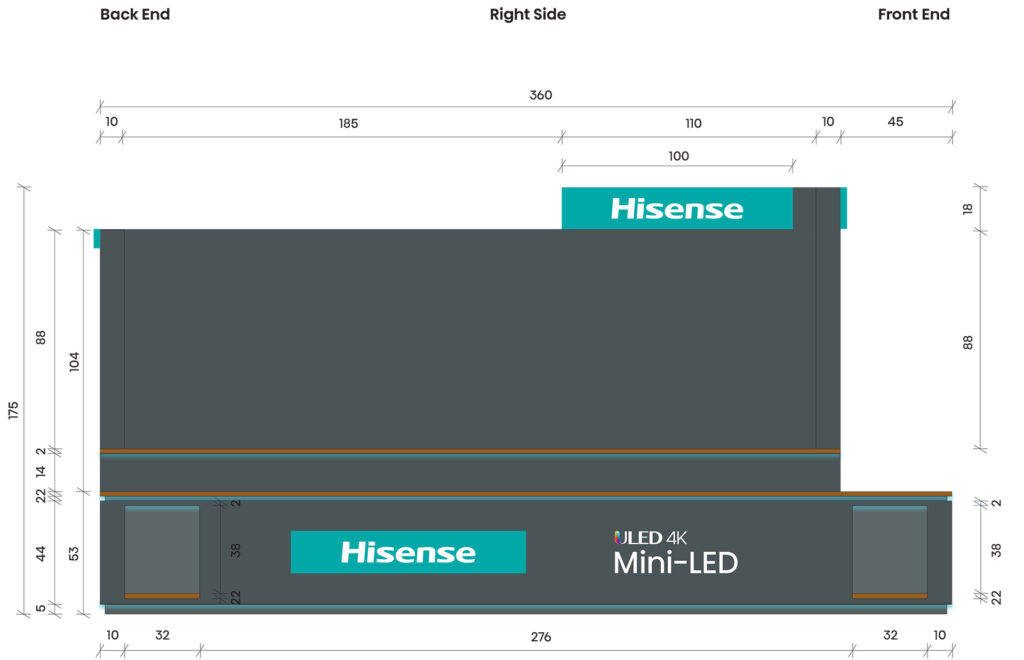The height and width of the screenshot is (660, 1024).
Task: Select the 14 vertical dimension label
Action: pos(40,471)
